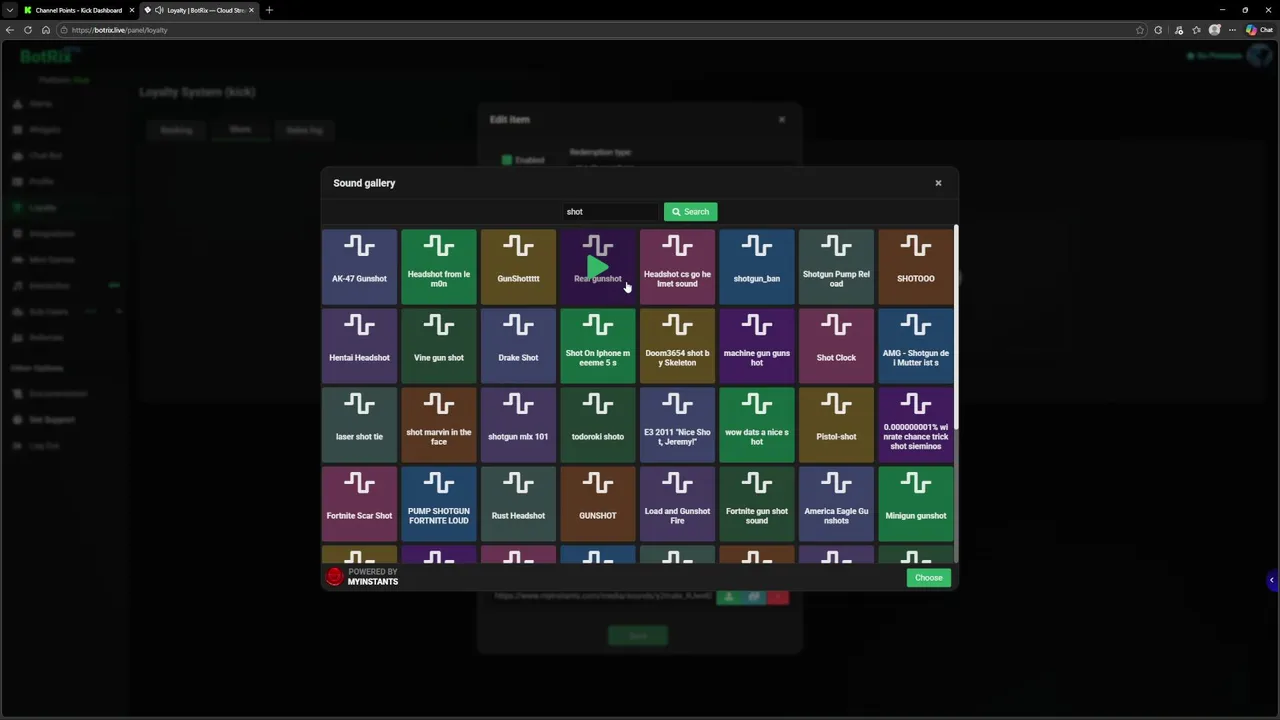Close the Sound gallery dialog
Viewport: 1280px width, 720px height.
[938, 183]
